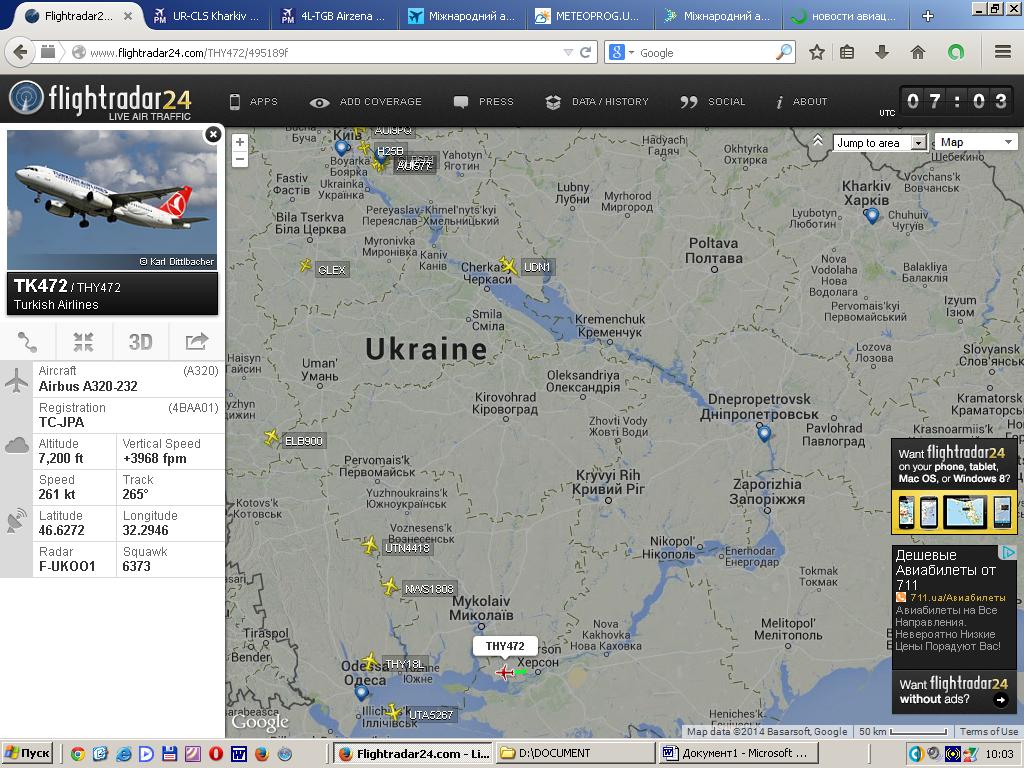
Task: Open the Map type dropdown
Action: (x=976, y=142)
